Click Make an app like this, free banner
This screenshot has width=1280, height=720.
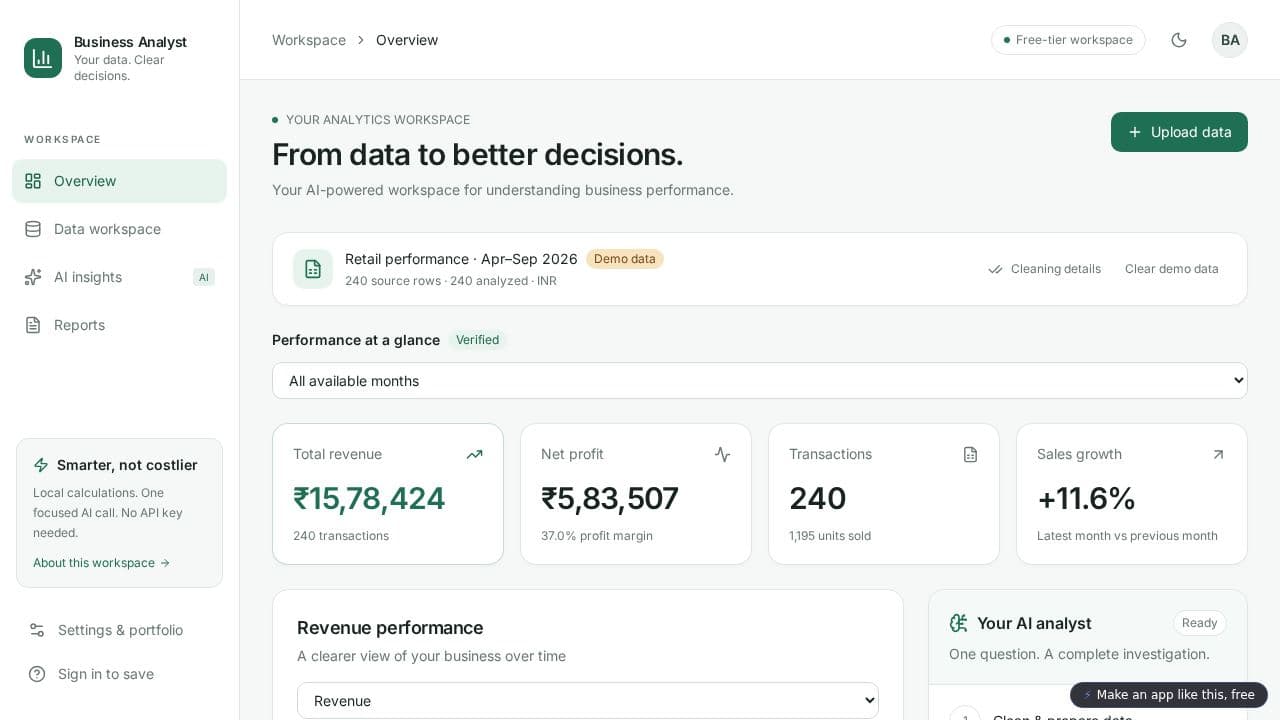pos(1169,695)
